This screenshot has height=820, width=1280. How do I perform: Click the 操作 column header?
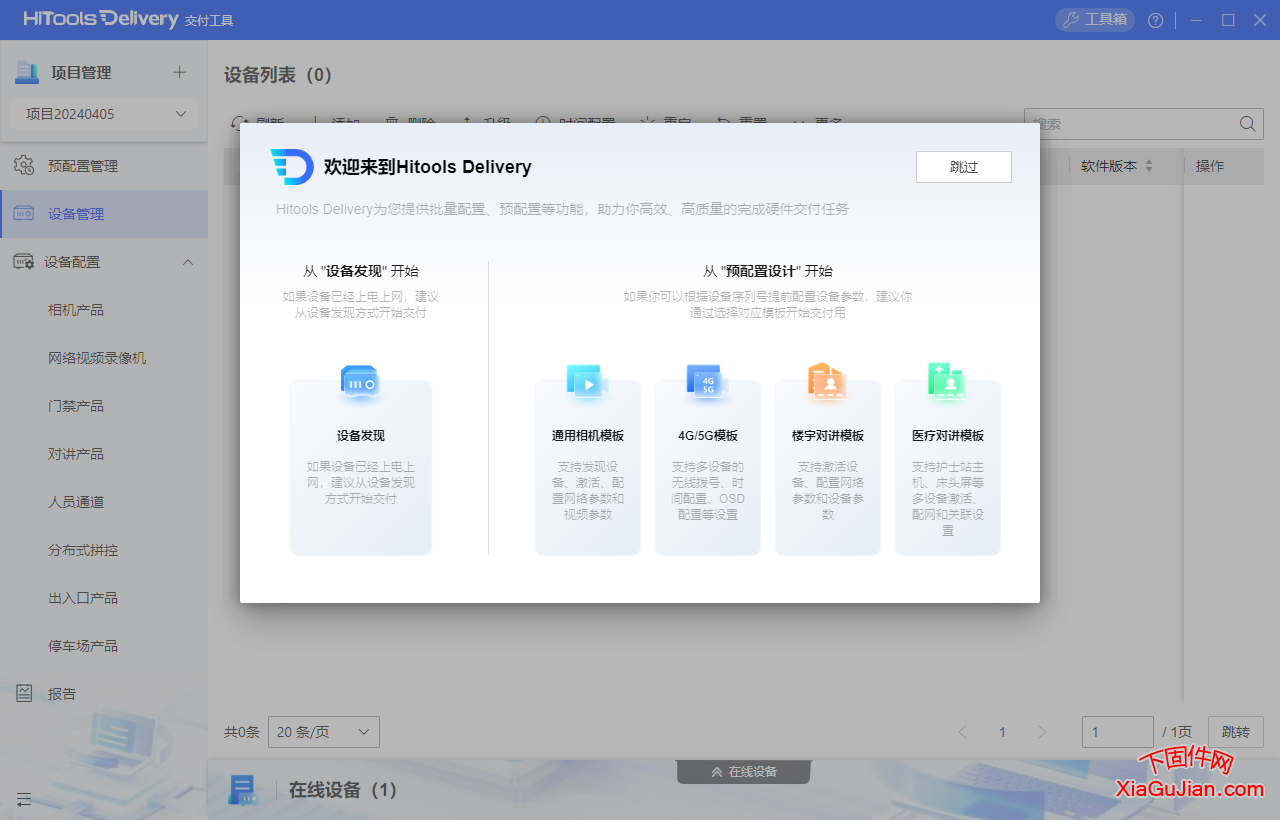click(1210, 166)
